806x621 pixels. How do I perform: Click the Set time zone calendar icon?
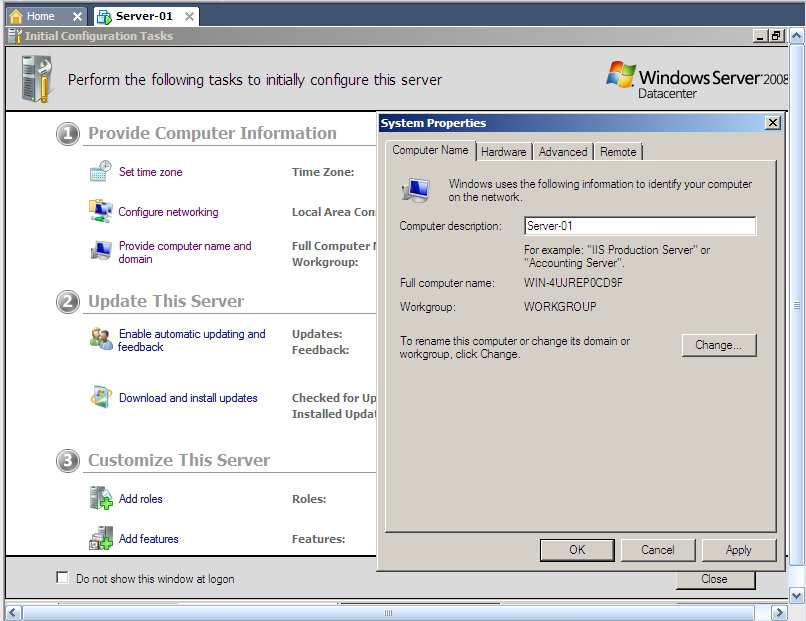coord(100,171)
